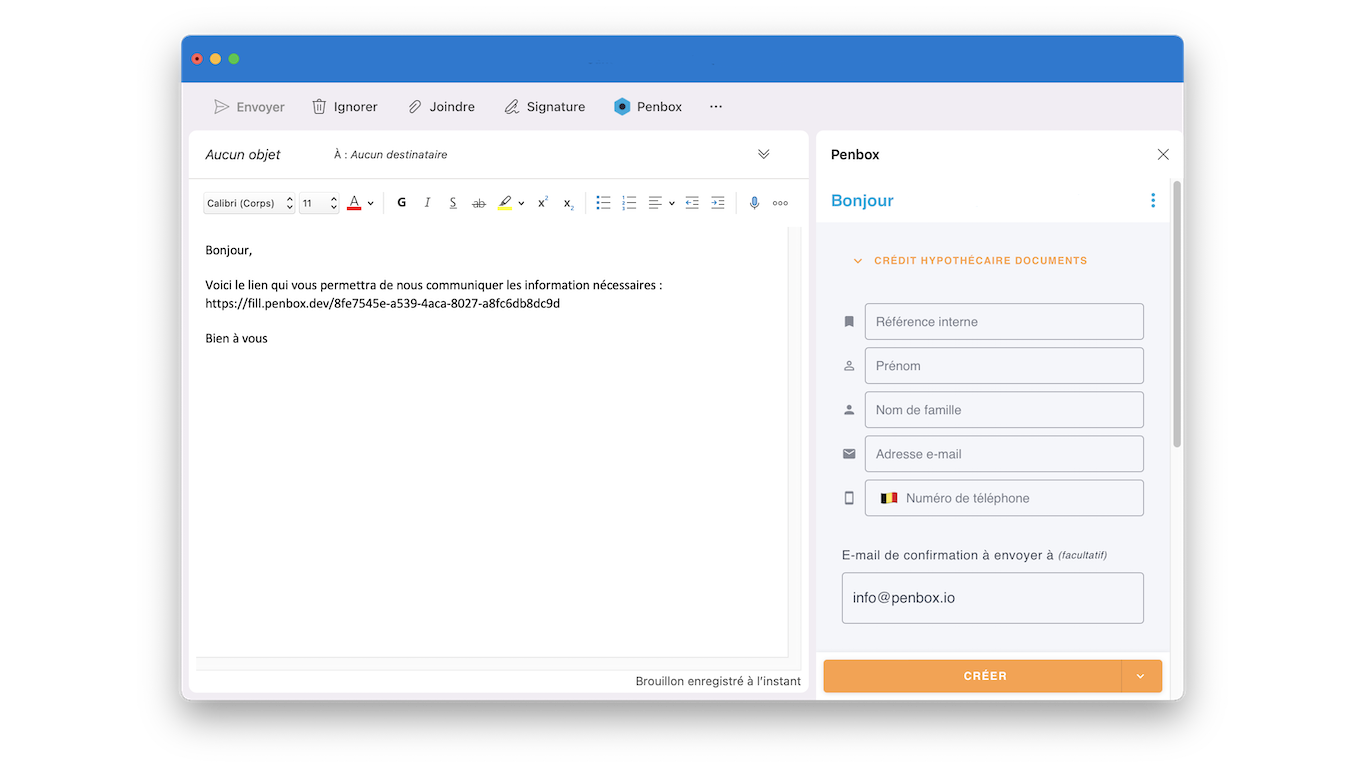Click the info@penbox.io confirmation email field
Image resolution: width=1366 pixels, height=768 pixels.
pyautogui.click(x=993, y=598)
